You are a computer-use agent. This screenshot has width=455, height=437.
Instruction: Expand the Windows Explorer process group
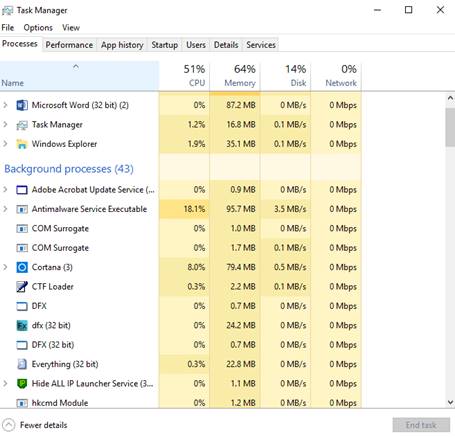(5, 144)
